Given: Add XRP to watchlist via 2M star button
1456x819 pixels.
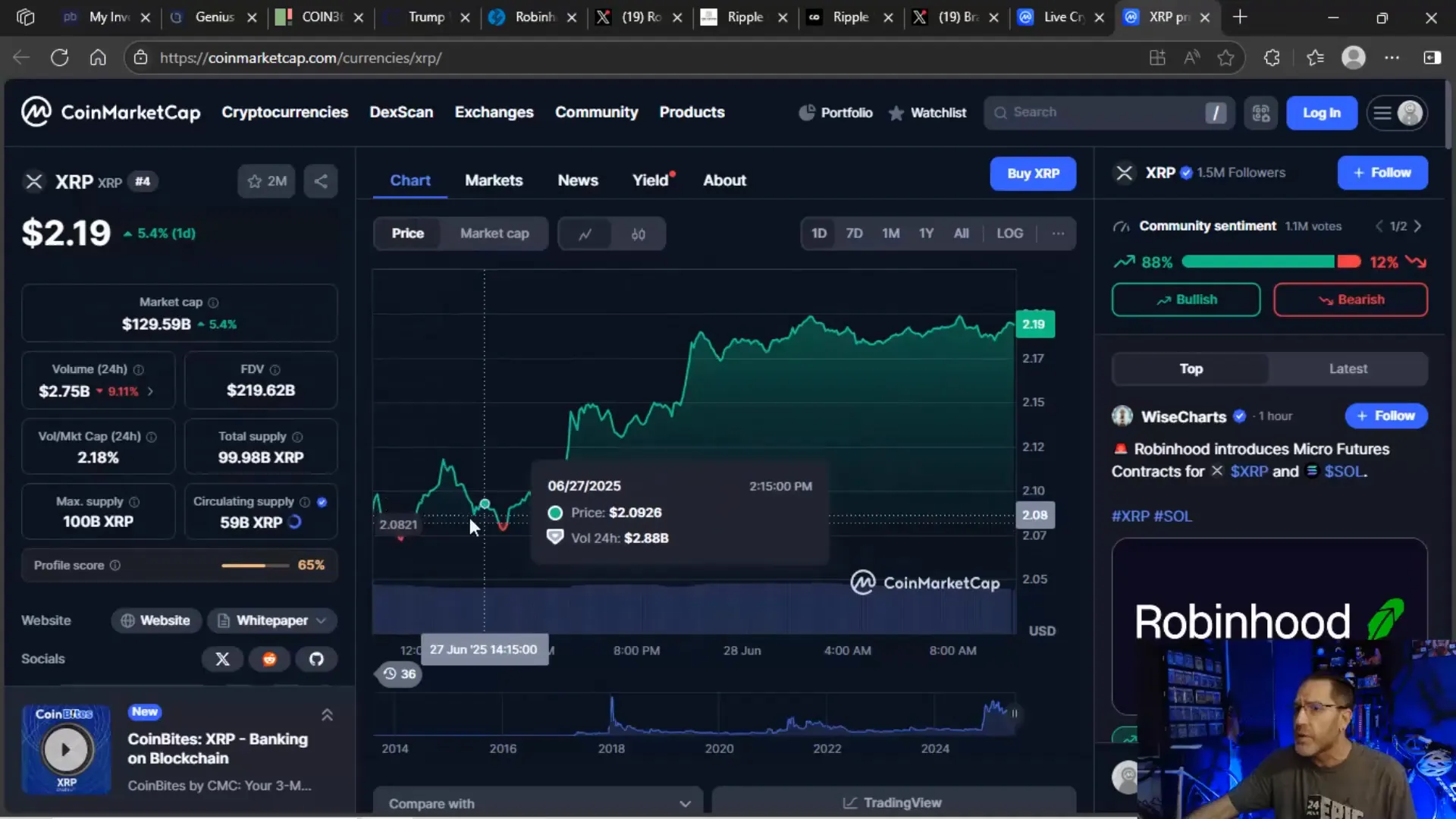Looking at the screenshot, I should [266, 181].
